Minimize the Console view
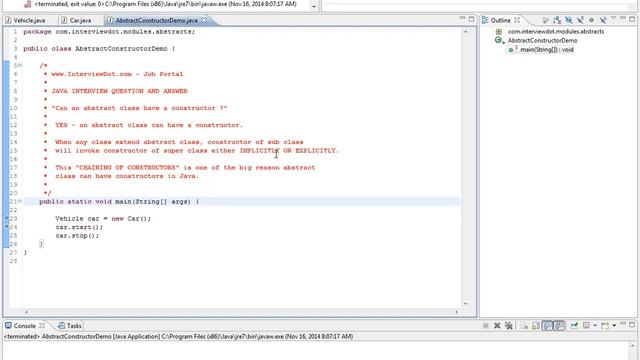The height and width of the screenshot is (360, 640). tap(623, 323)
